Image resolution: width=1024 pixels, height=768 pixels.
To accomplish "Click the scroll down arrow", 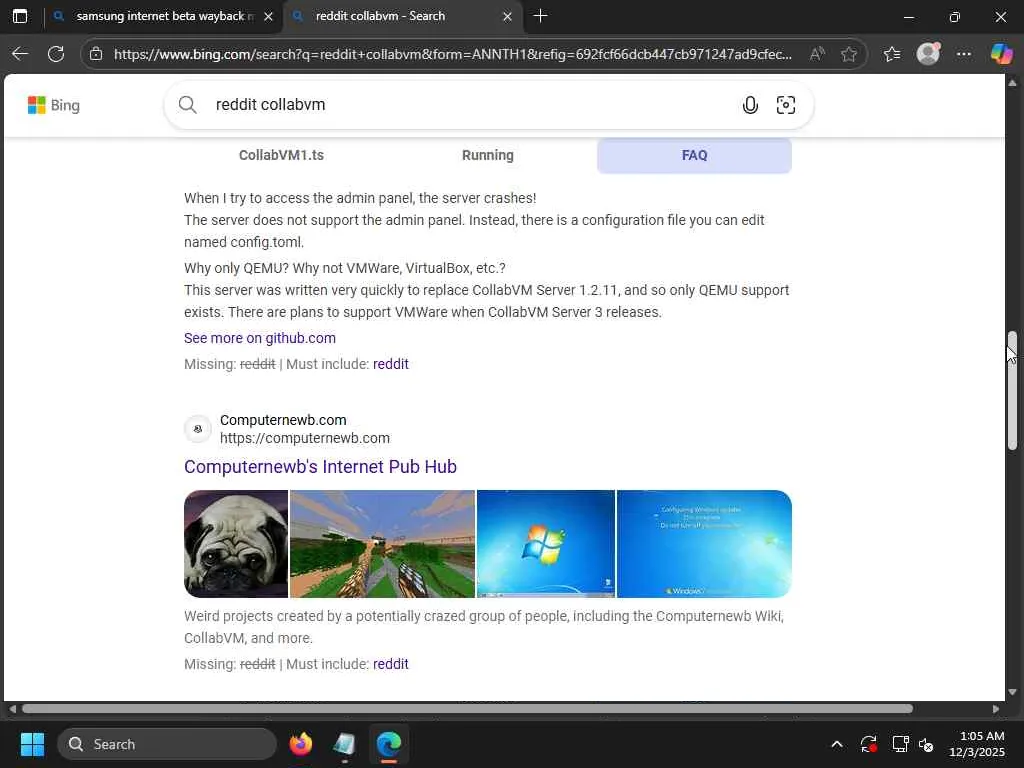I will [1012, 692].
